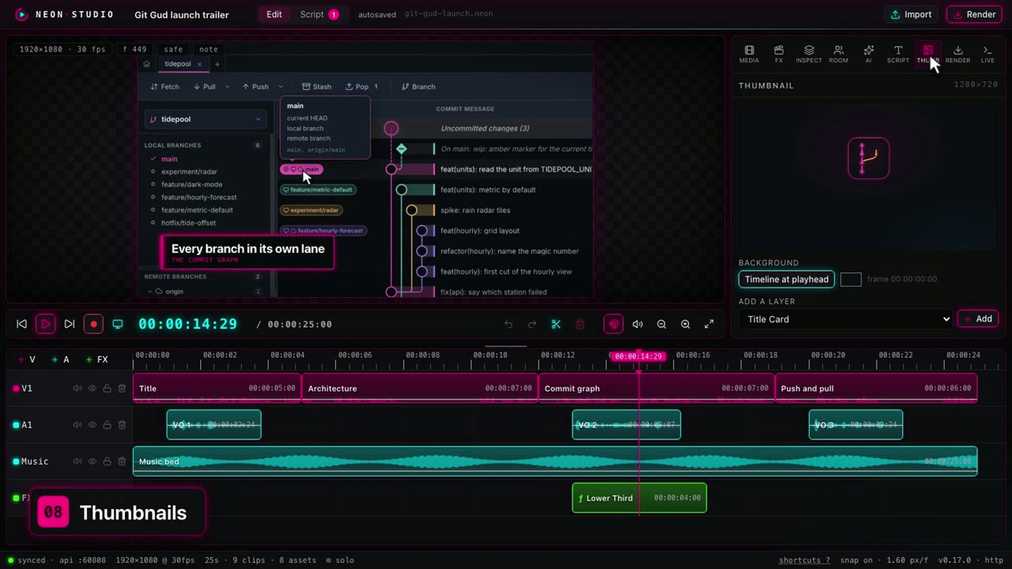Select Timeline at playhead background
This screenshot has width=1012, height=569.
click(x=786, y=279)
